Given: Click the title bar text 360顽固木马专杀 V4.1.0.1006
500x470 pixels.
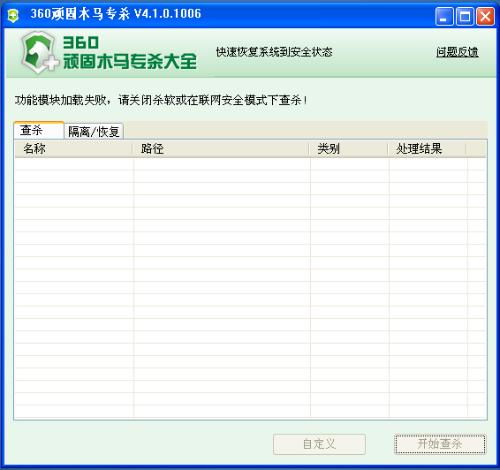Looking at the screenshot, I should tap(116, 14).
